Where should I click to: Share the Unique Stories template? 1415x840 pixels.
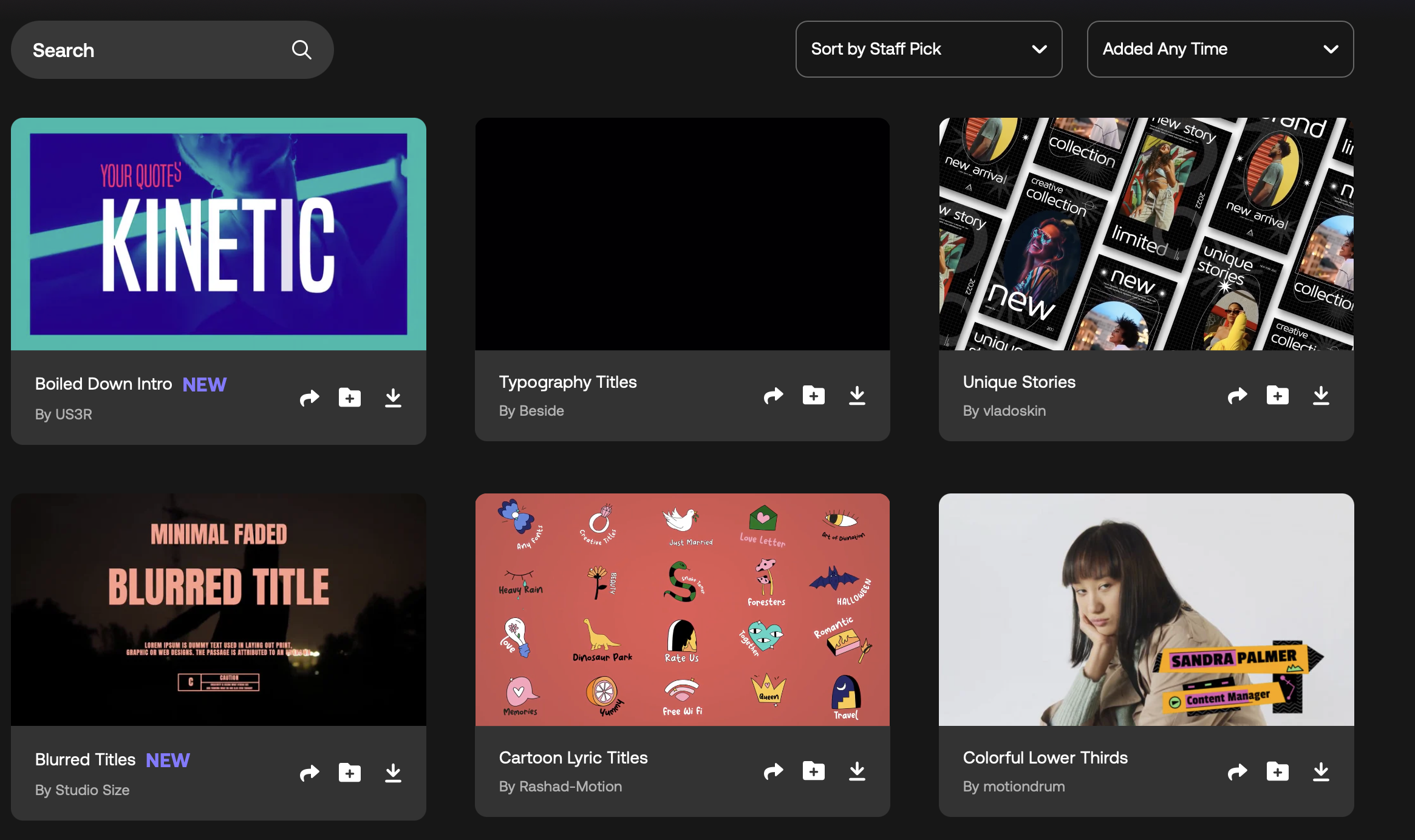coord(1237,396)
